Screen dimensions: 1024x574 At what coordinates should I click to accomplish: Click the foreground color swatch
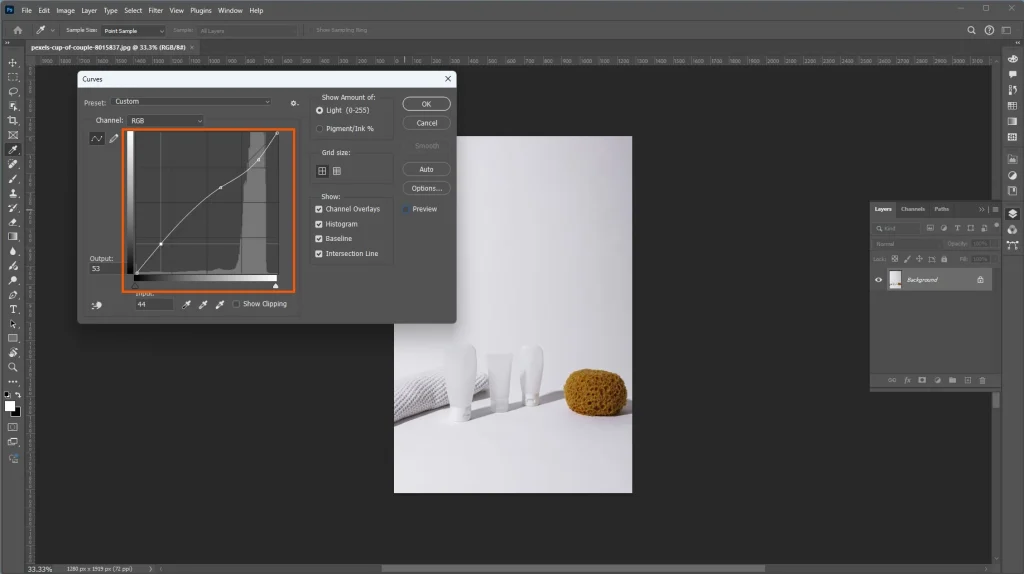click(10, 406)
